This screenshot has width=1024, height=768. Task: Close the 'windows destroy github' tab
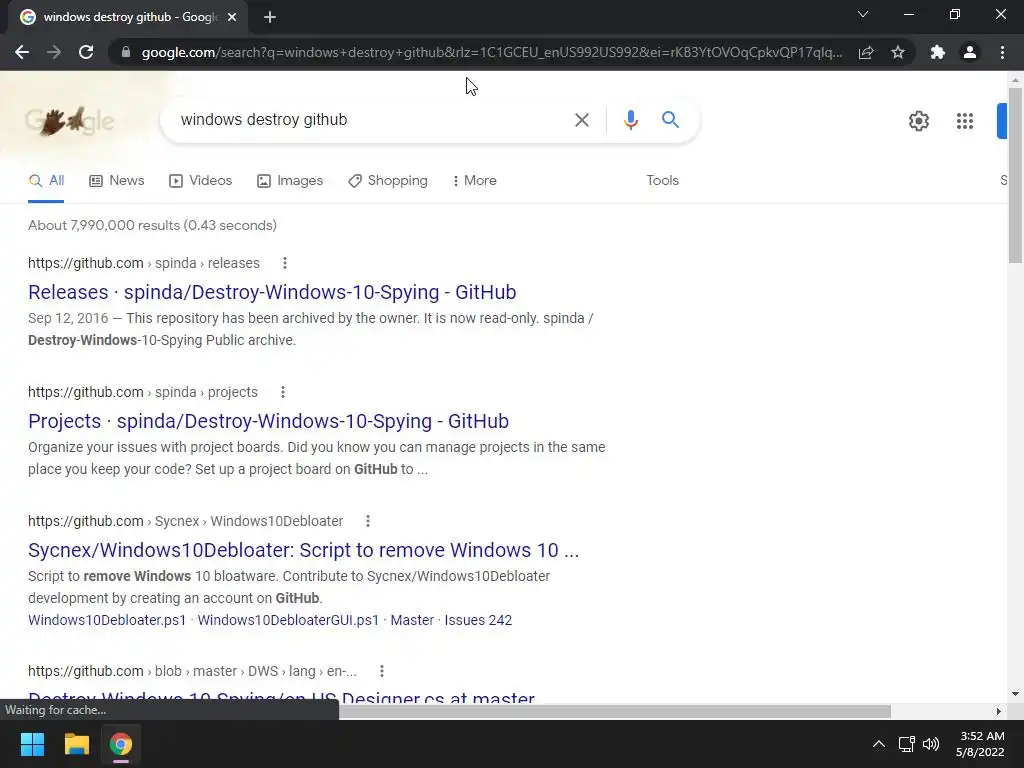click(232, 18)
